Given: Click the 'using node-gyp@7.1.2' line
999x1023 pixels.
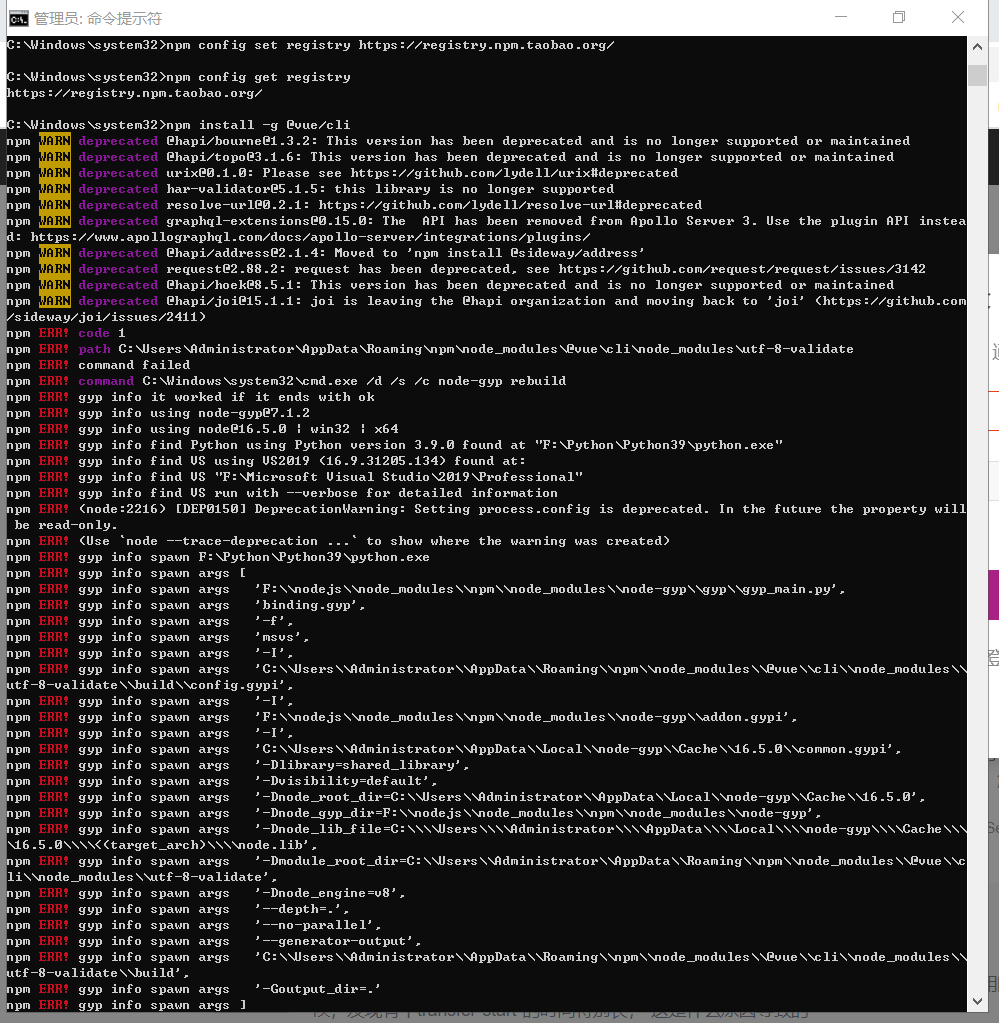Looking at the screenshot, I should point(159,413).
